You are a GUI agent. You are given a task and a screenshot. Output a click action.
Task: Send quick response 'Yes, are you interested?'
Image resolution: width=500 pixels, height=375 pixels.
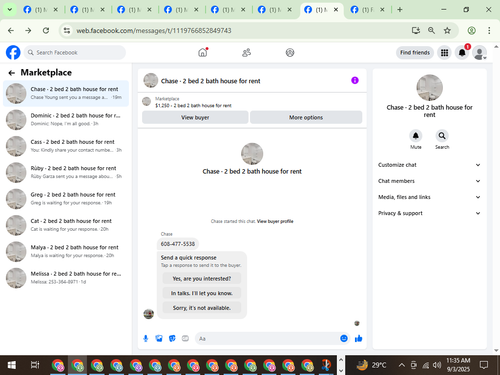pos(202,279)
